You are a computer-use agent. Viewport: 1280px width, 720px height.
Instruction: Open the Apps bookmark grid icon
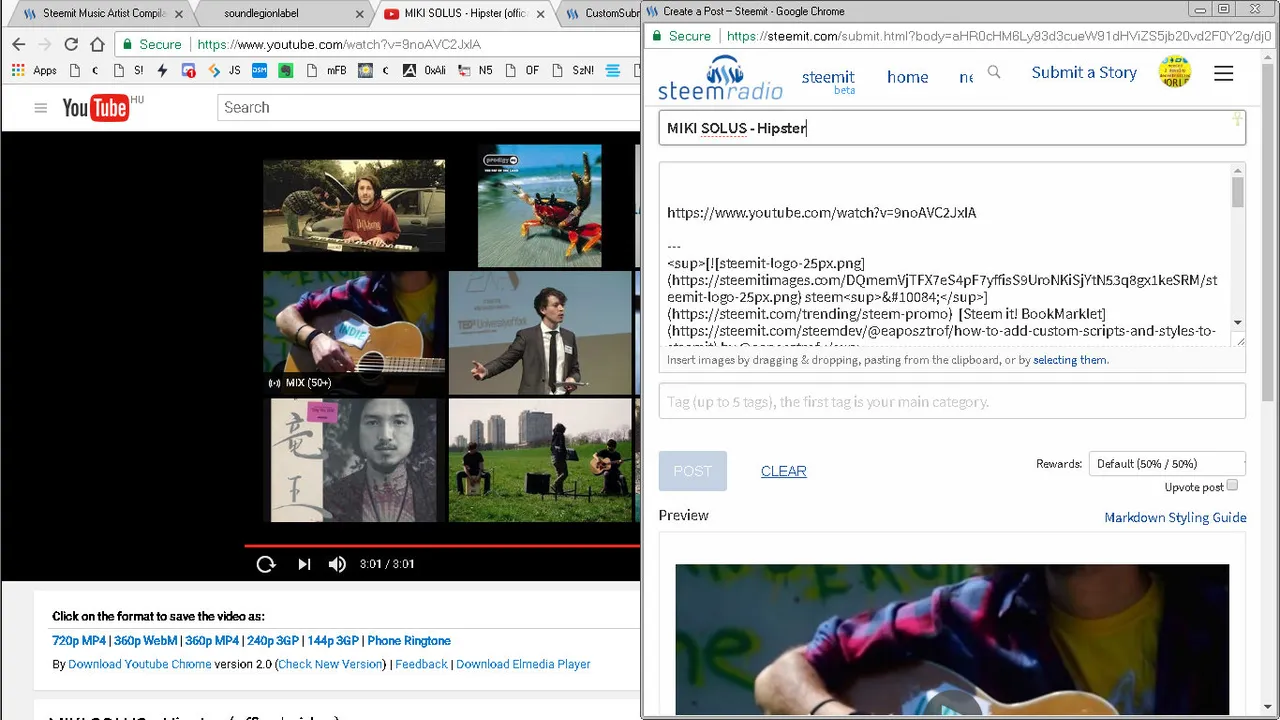coord(18,71)
